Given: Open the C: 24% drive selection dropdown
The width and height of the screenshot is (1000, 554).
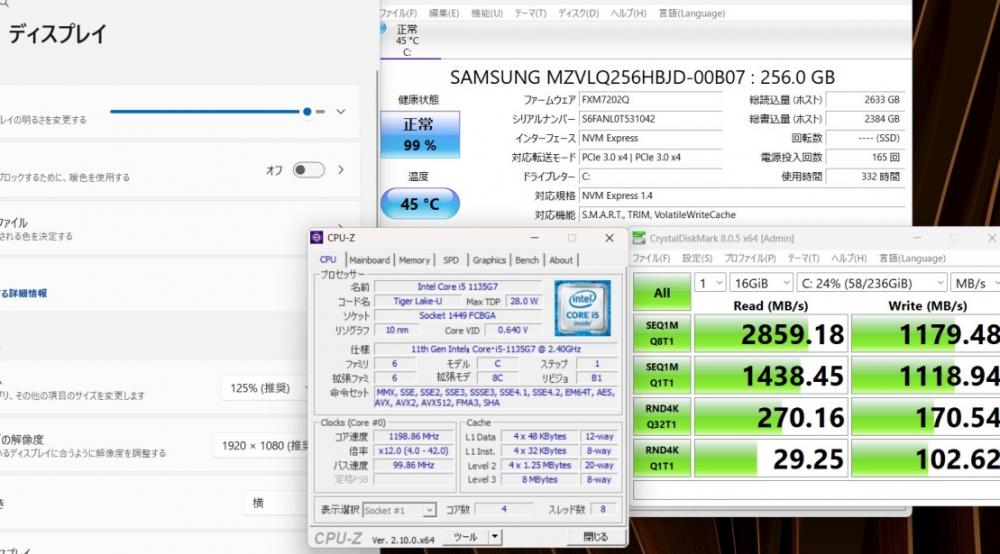Looking at the screenshot, I should tap(870, 283).
